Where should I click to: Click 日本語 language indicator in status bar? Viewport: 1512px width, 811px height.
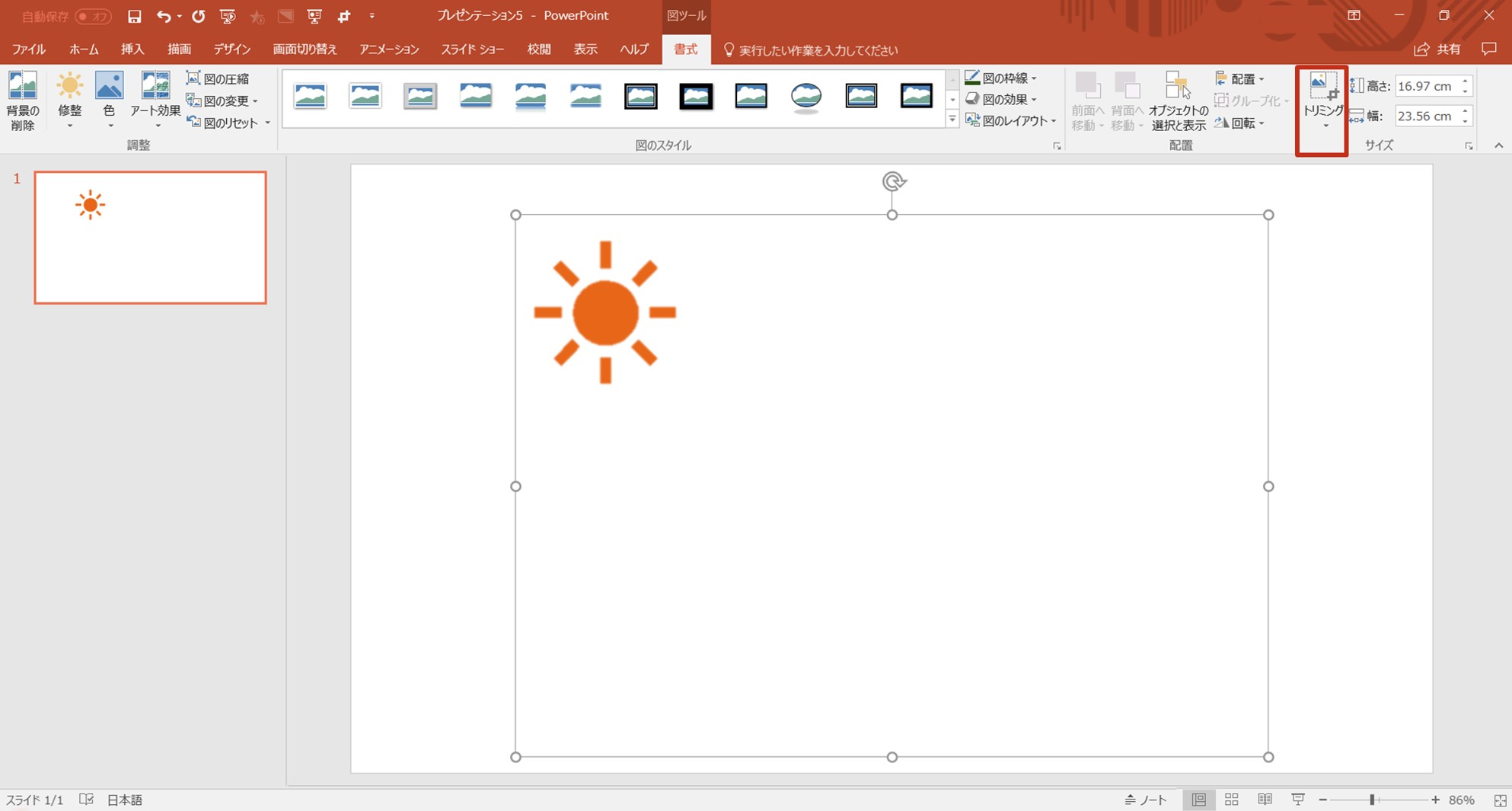click(x=124, y=800)
